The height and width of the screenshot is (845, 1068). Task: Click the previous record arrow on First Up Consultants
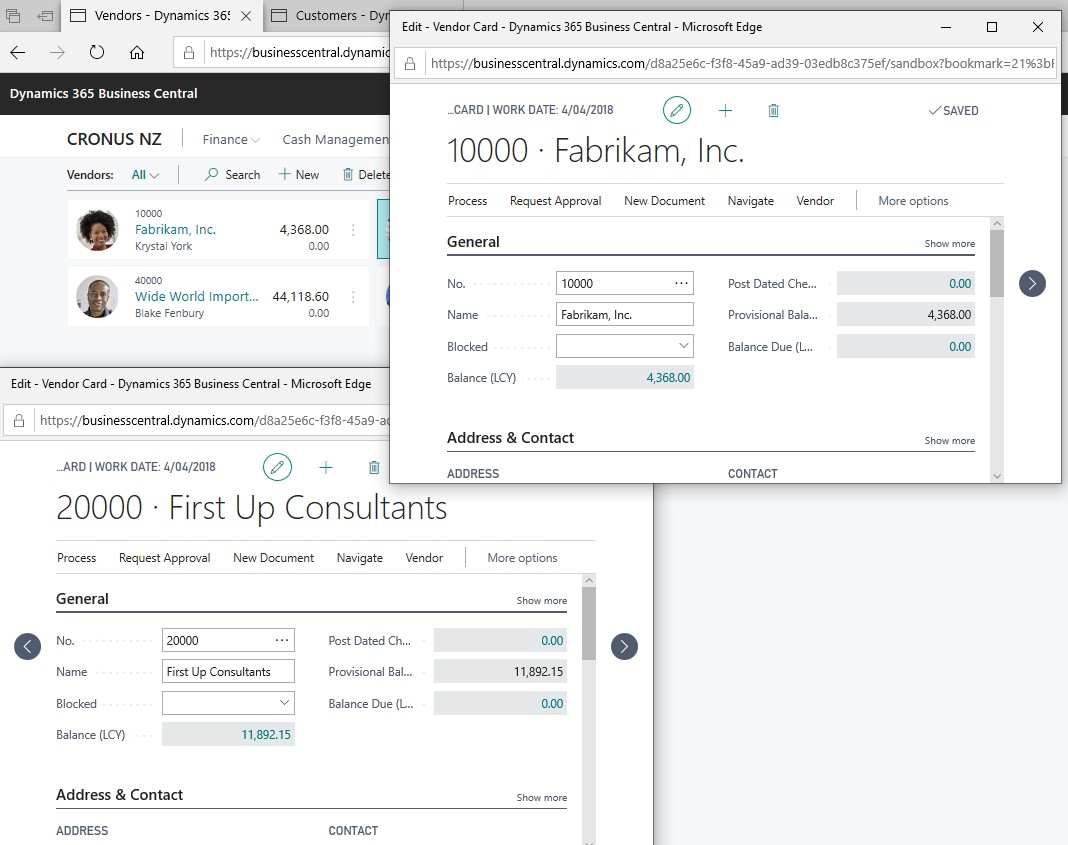(x=27, y=647)
